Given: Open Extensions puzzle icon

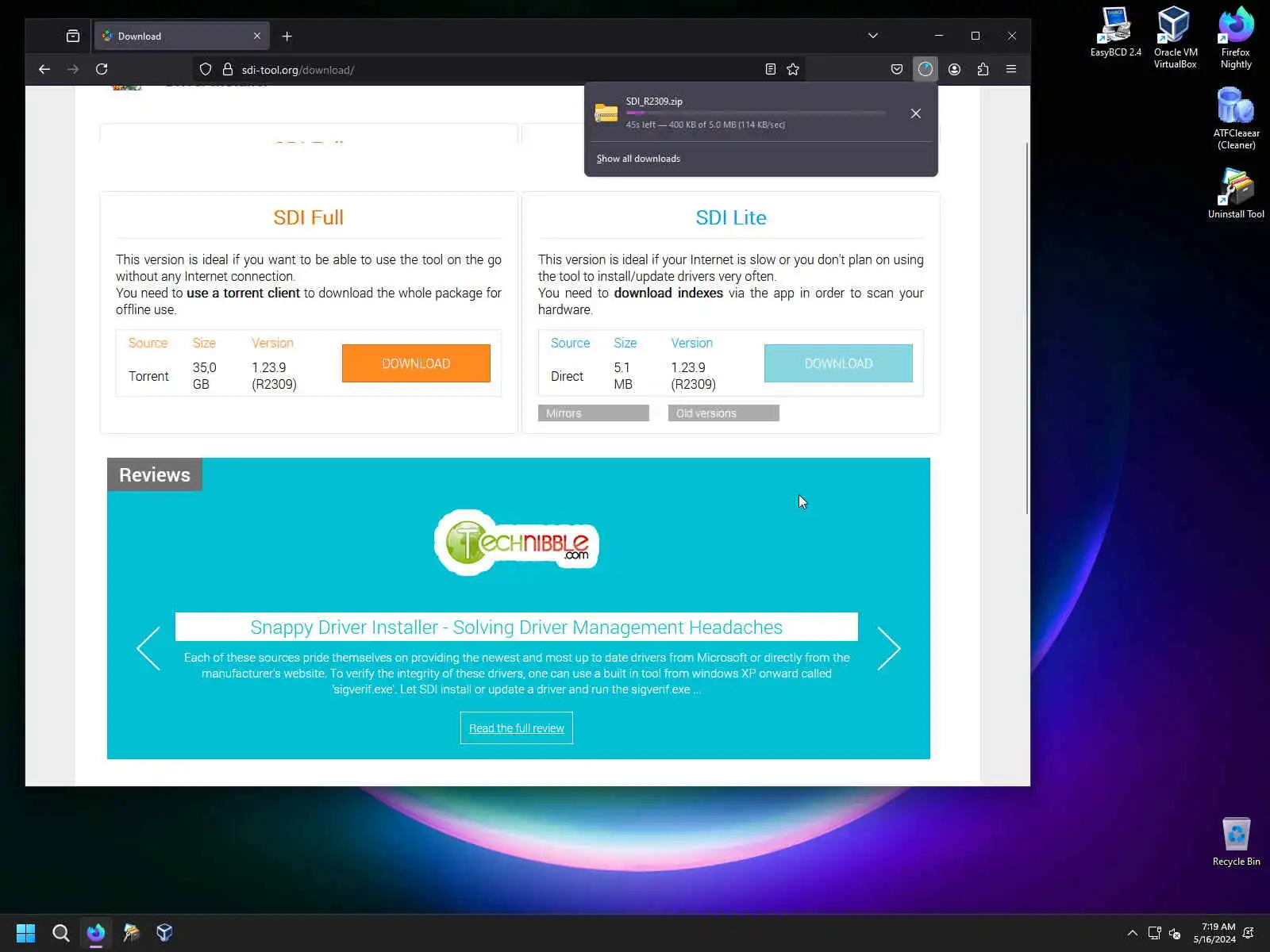Looking at the screenshot, I should point(983,69).
